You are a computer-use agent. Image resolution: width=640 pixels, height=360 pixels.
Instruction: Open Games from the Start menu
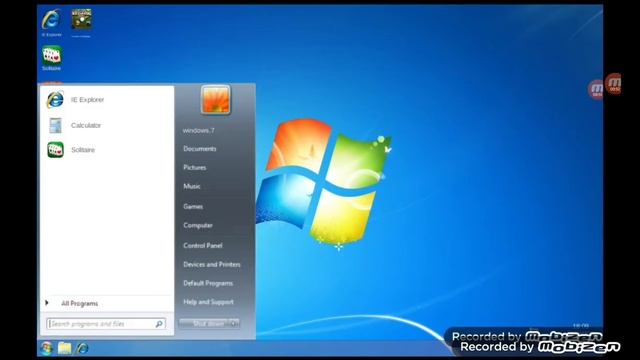tap(193, 207)
